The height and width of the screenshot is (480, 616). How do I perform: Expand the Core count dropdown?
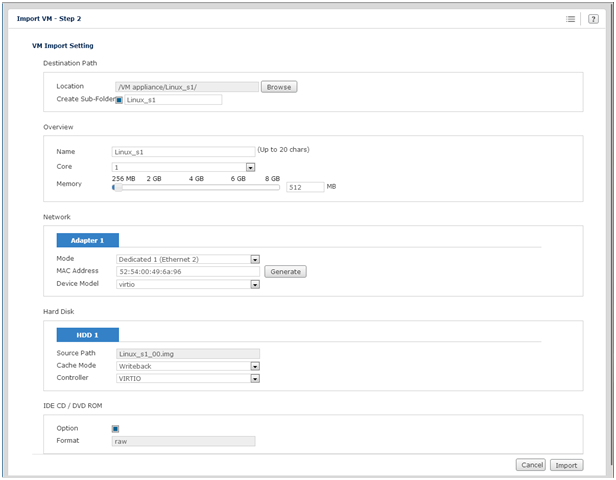(250, 167)
